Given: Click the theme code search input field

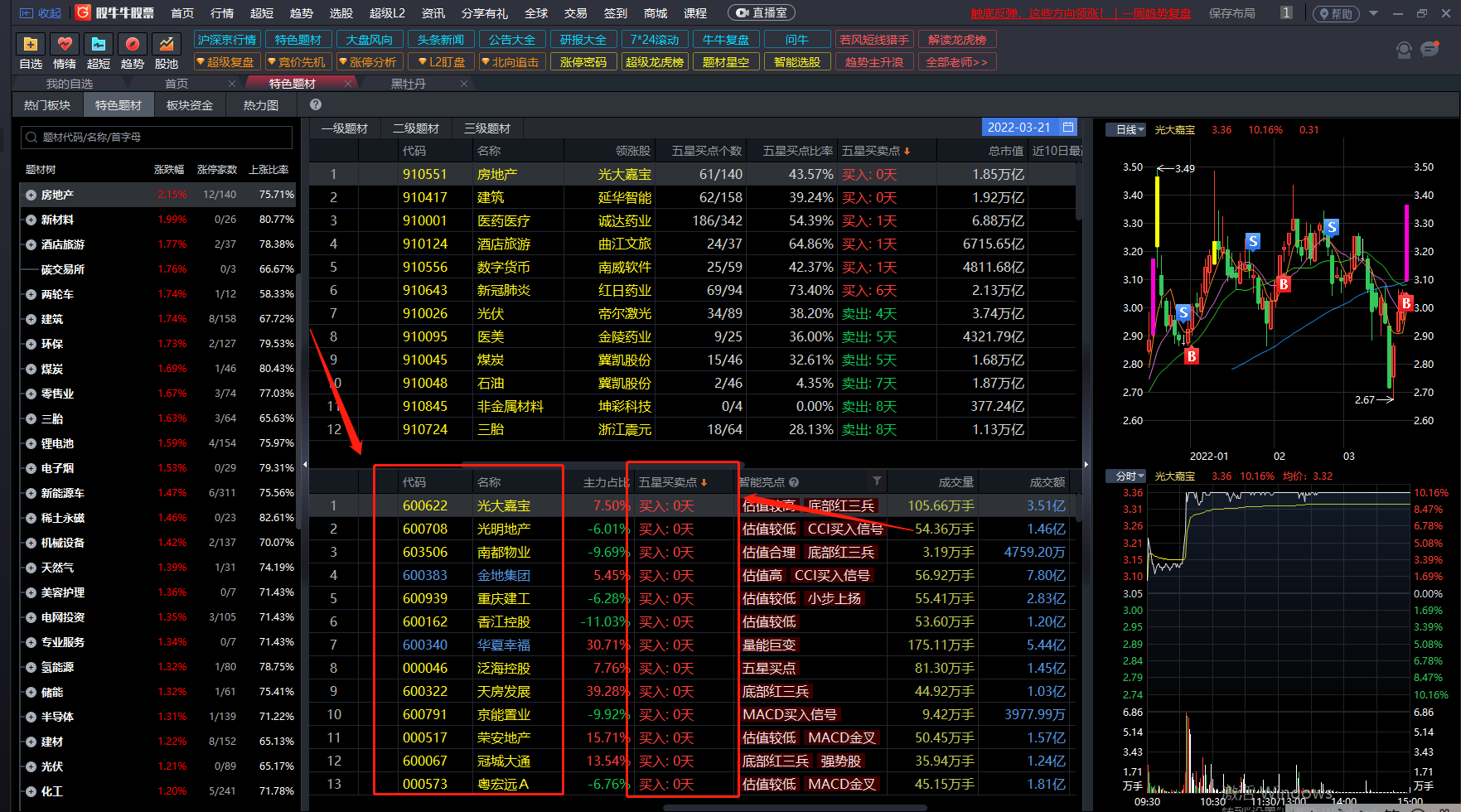Looking at the screenshot, I should coord(157,138).
